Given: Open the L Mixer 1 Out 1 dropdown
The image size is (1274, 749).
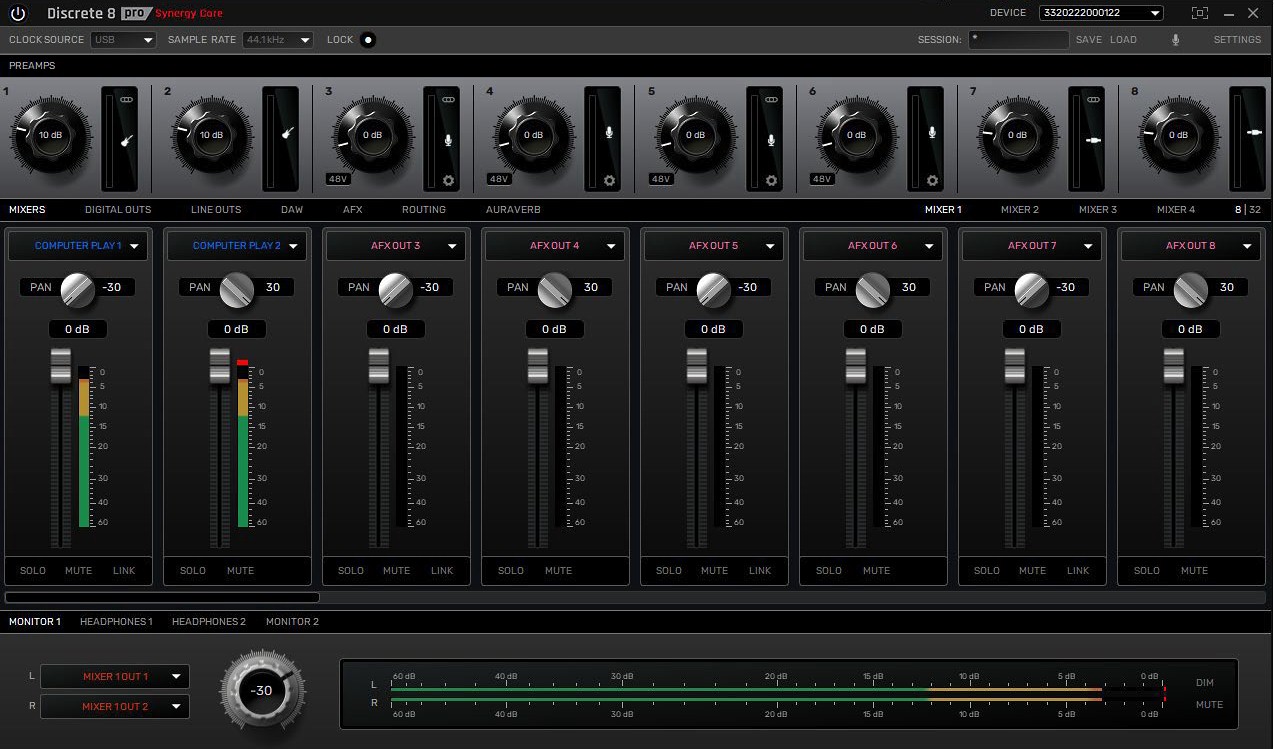Looking at the screenshot, I should (115, 677).
